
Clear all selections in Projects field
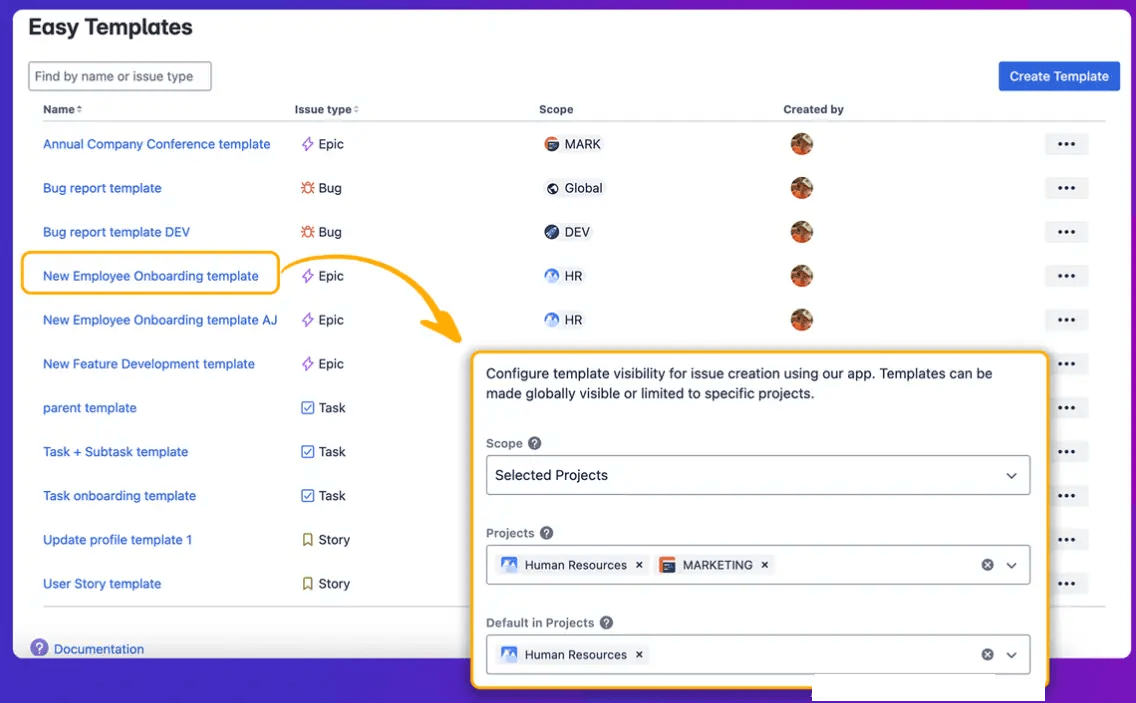point(987,565)
